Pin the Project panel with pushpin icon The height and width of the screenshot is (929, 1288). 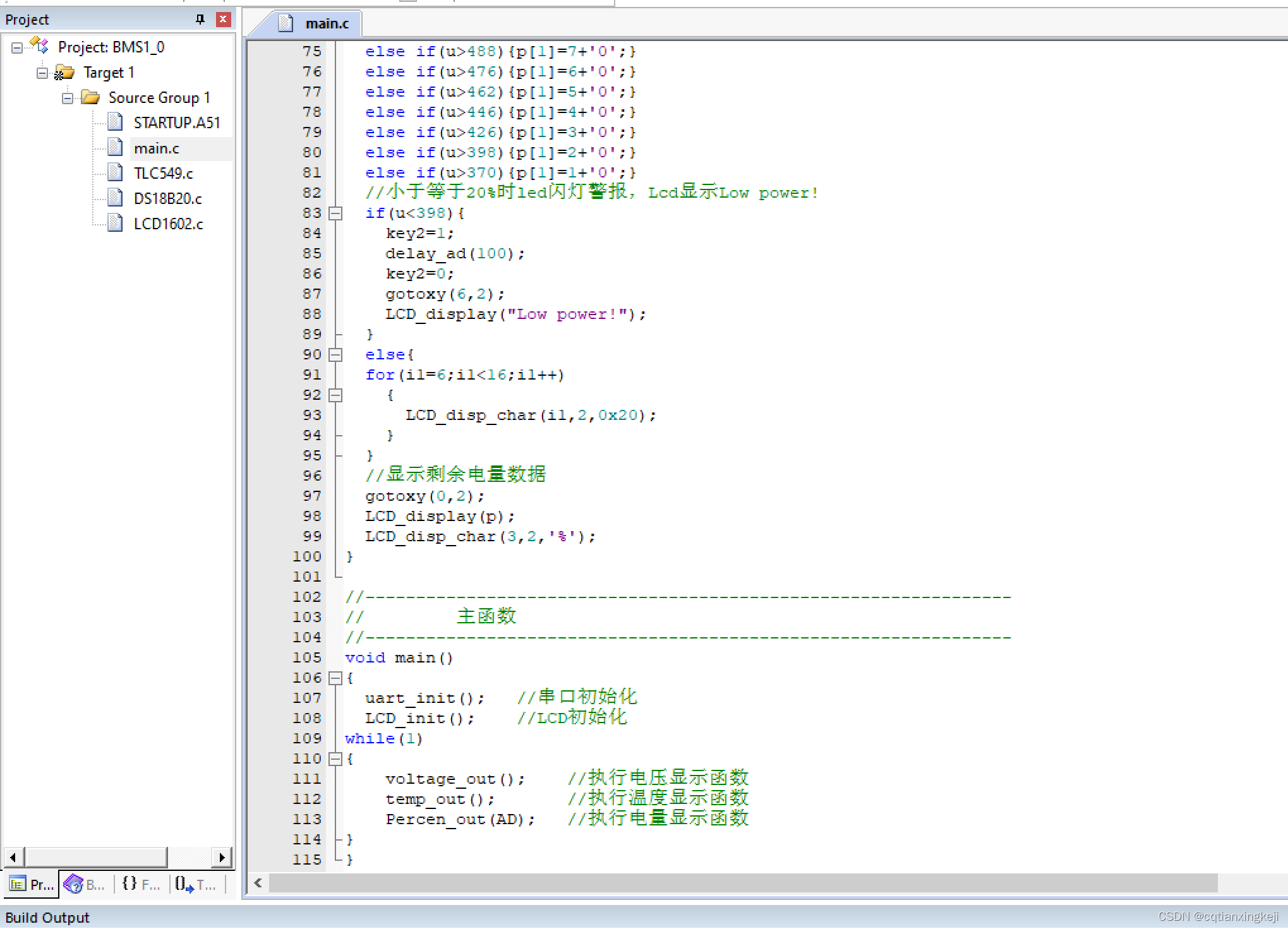pos(200,20)
